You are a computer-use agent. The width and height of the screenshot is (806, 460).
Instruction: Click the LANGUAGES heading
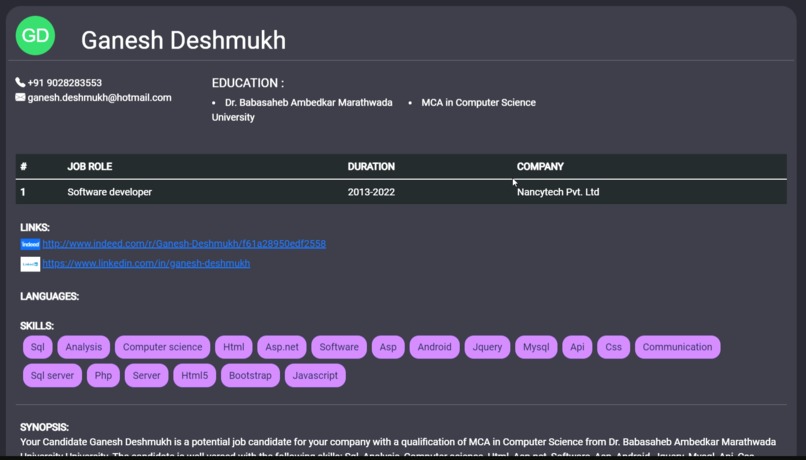pos(49,297)
